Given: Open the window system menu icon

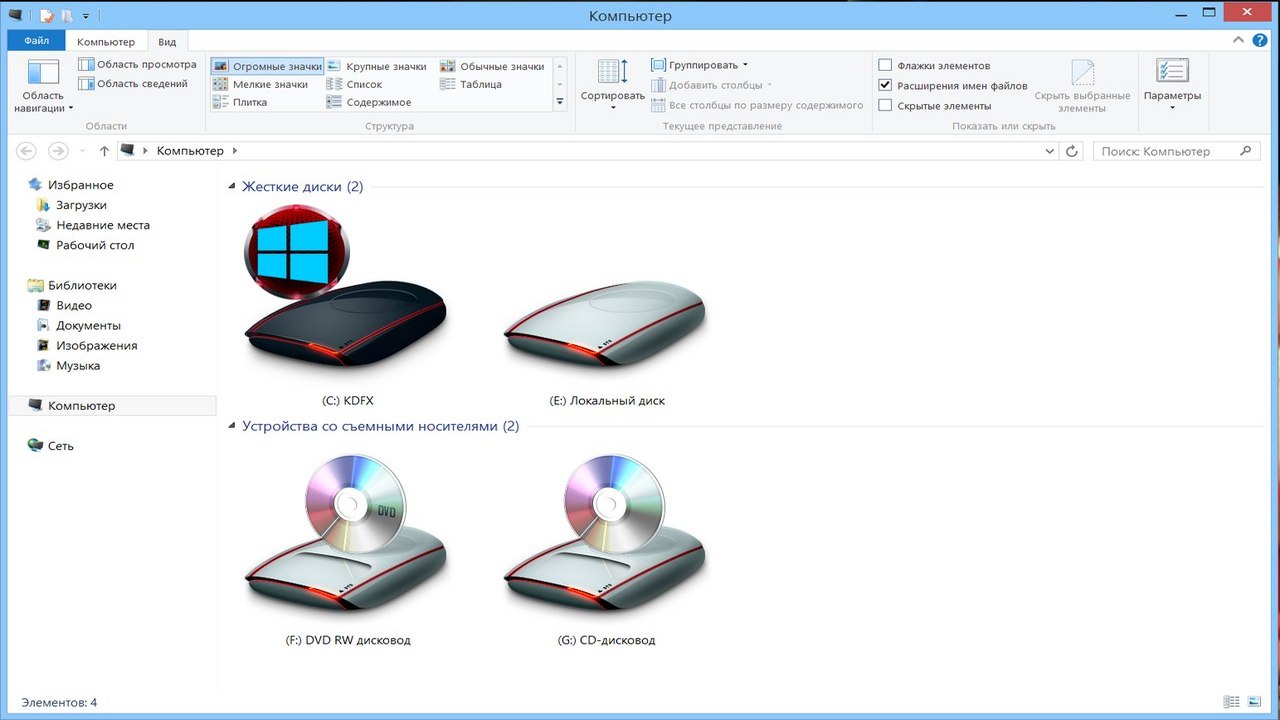Looking at the screenshot, I should click(16, 15).
